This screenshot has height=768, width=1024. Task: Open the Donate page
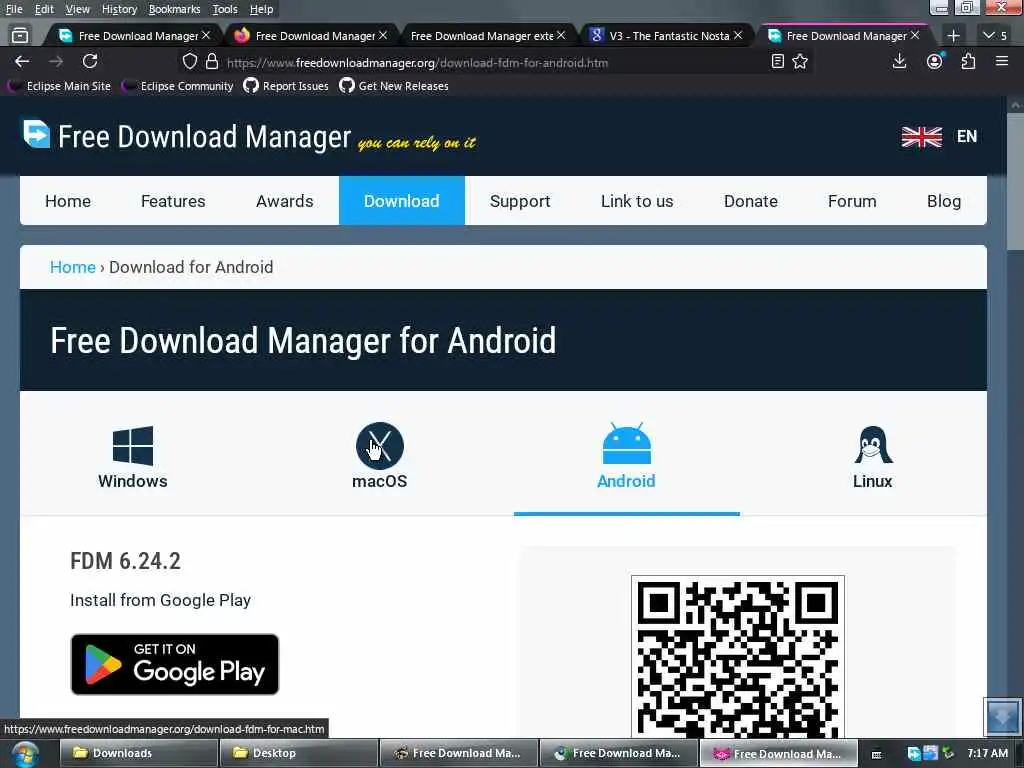click(x=750, y=201)
